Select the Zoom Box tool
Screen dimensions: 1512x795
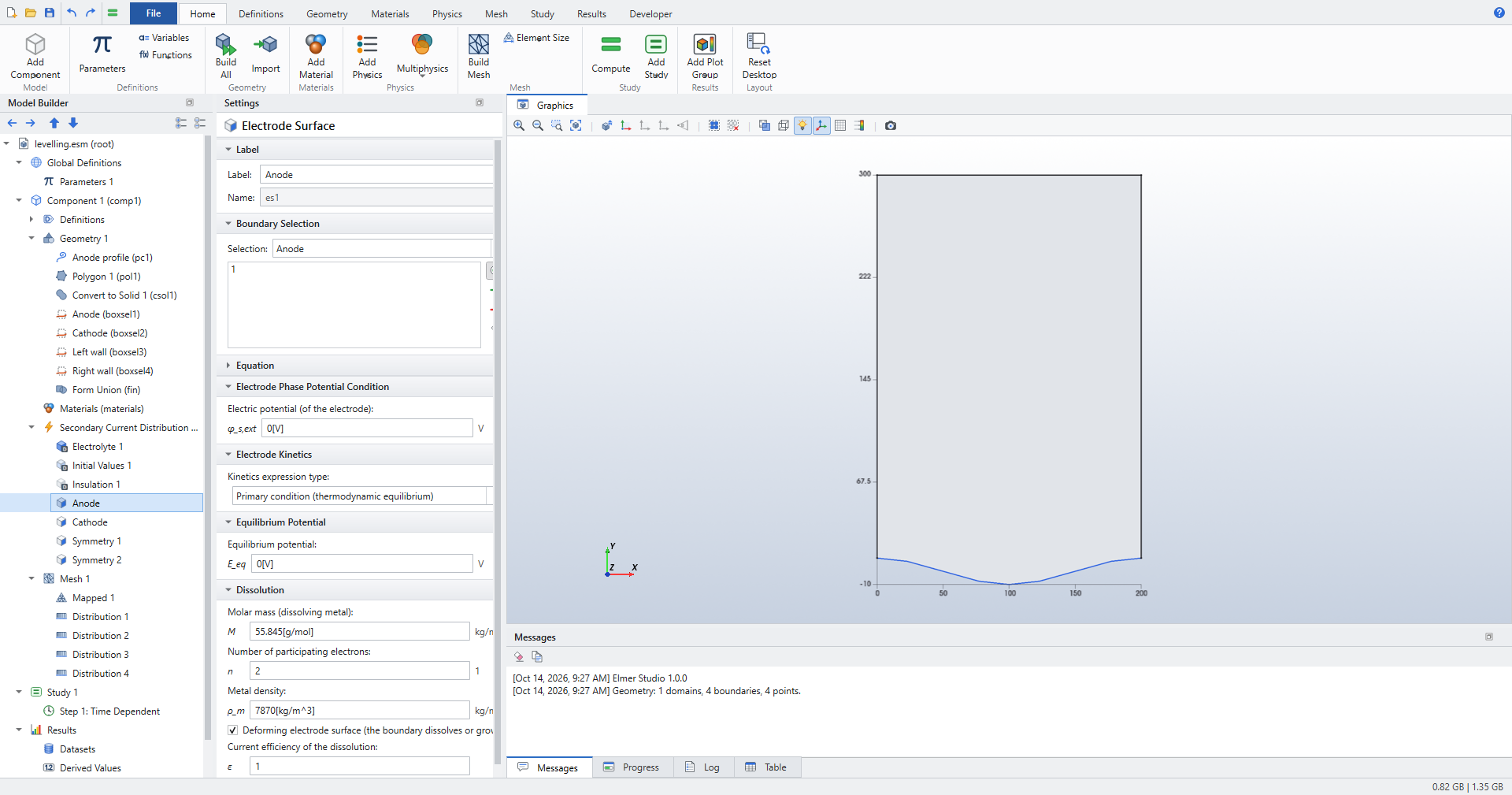coord(557,125)
